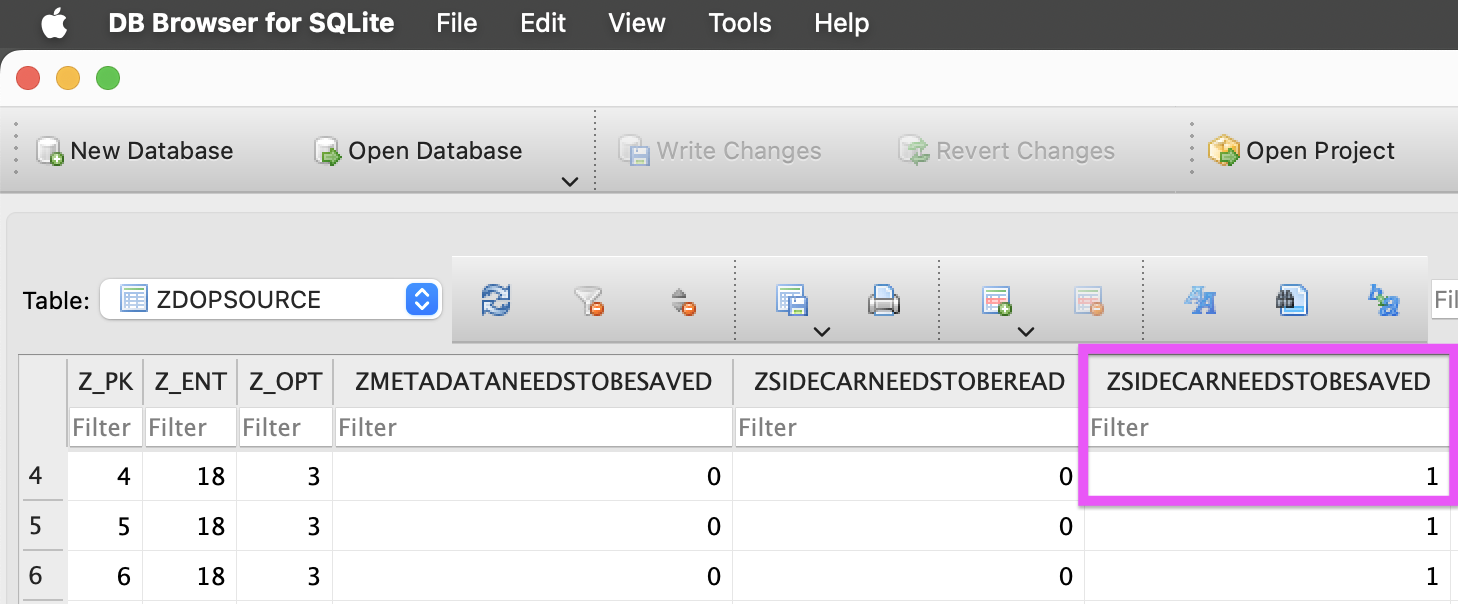Sort by the ZSIDECARNEEDSTOBEREAD column header
Screen dimensions: 1458x604
(908, 381)
